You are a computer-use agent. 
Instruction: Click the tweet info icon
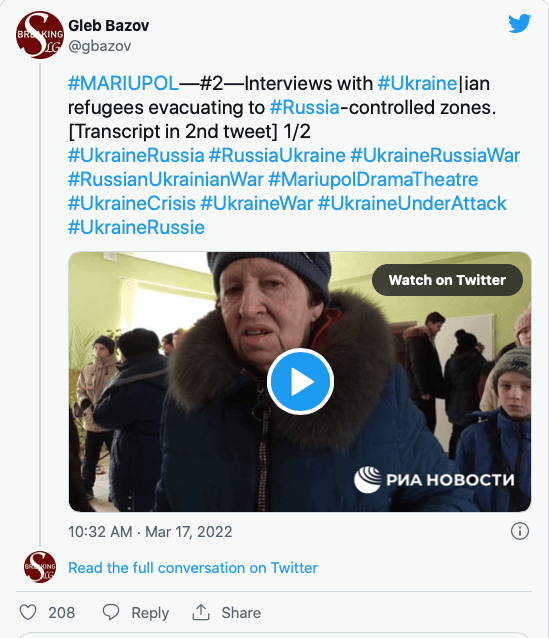pyautogui.click(x=520, y=531)
